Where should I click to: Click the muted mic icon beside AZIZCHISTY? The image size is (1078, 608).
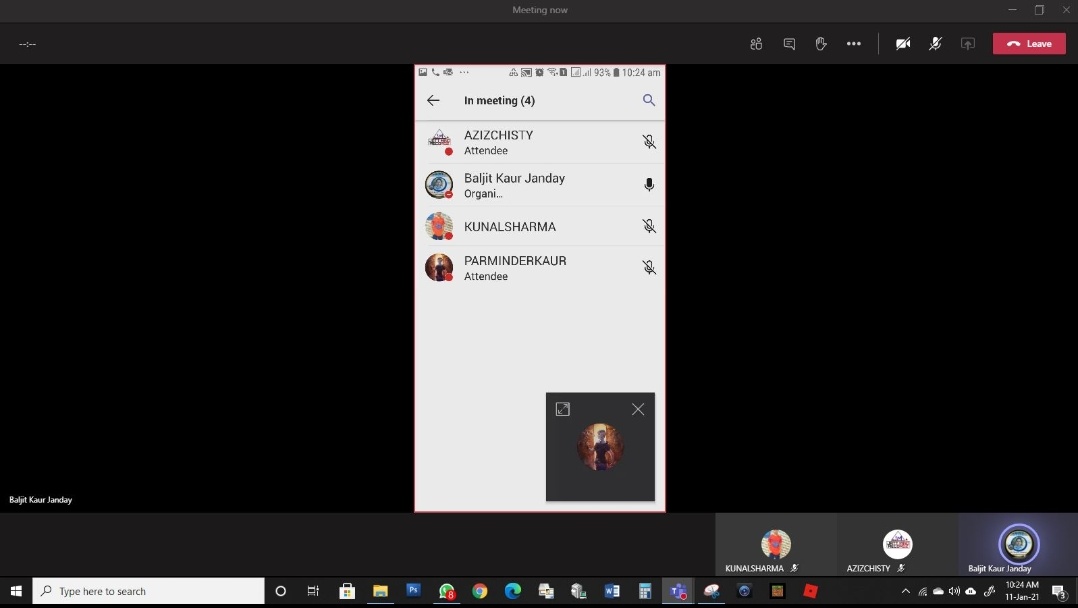(648, 142)
